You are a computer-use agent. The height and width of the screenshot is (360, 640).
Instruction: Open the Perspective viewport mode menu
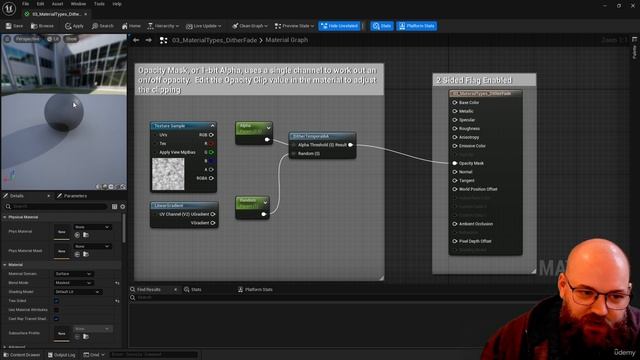[x=27, y=39]
